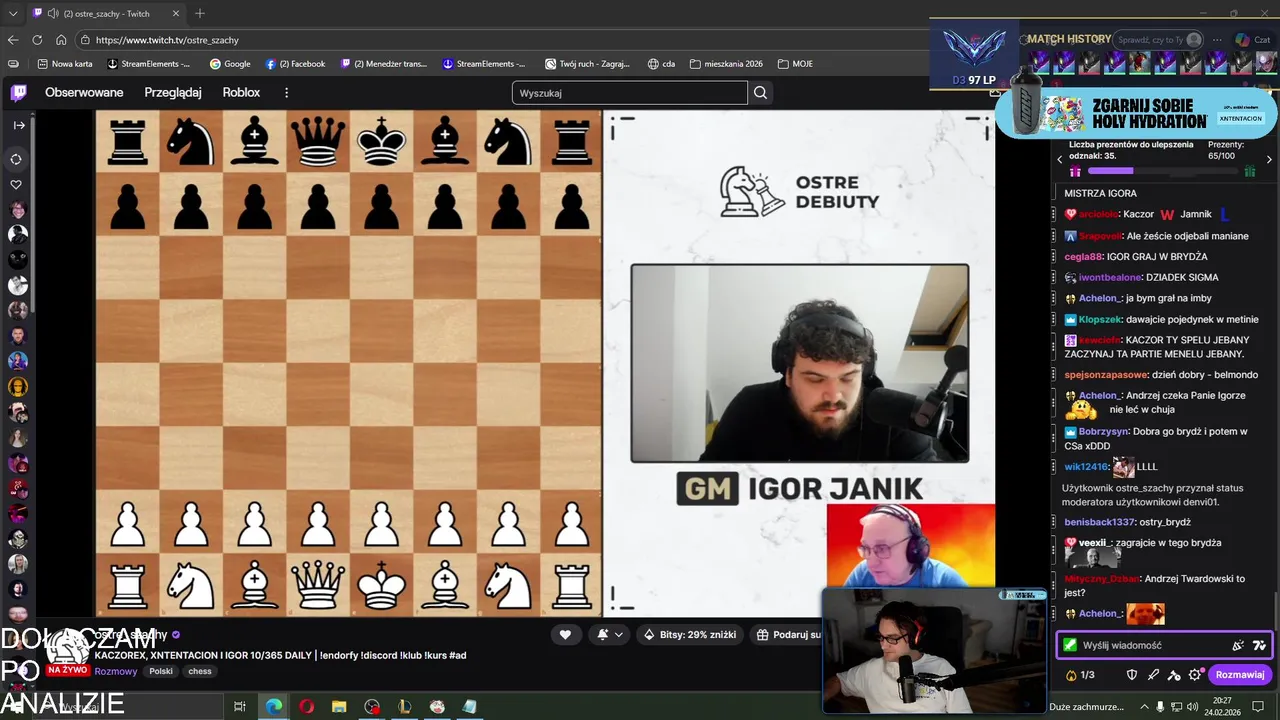
Task: Click chess tag
Action: pos(200,671)
